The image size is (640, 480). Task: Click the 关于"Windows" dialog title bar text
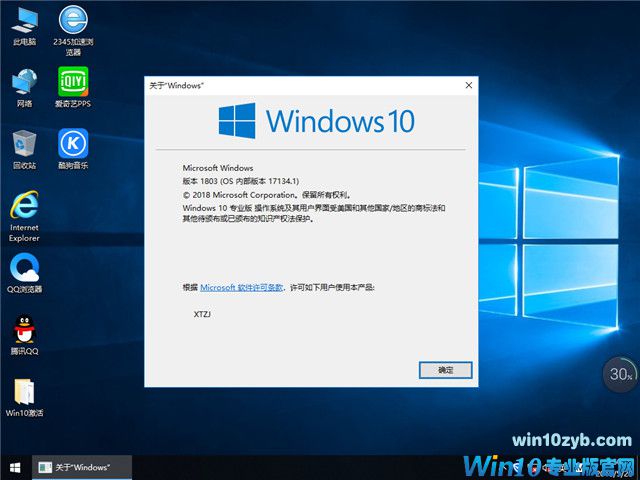176,85
